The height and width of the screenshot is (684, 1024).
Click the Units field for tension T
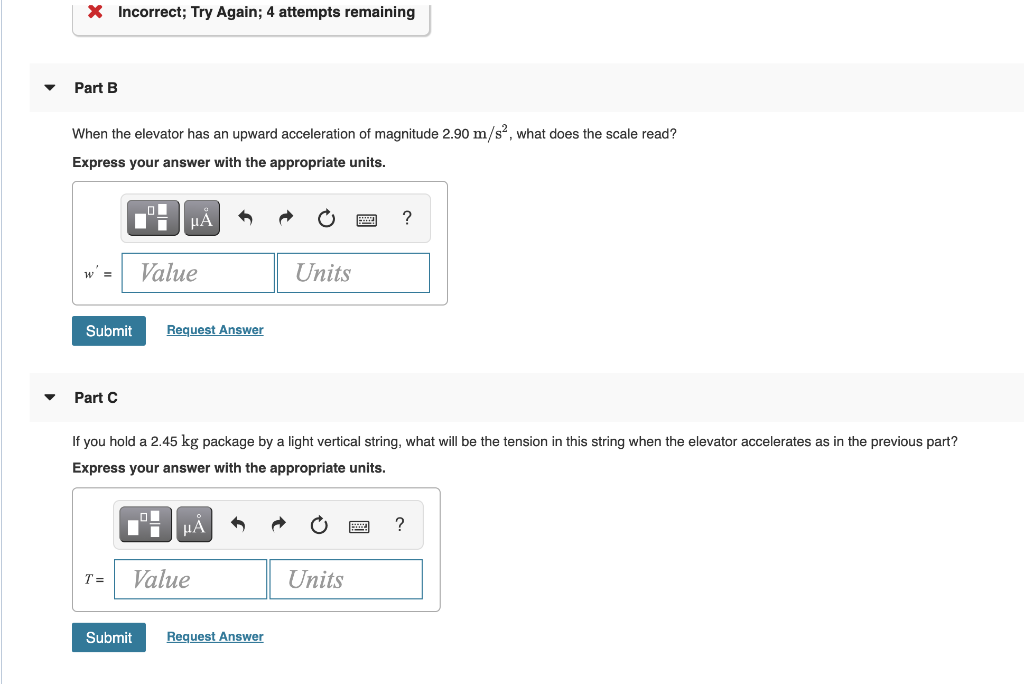coord(345,578)
